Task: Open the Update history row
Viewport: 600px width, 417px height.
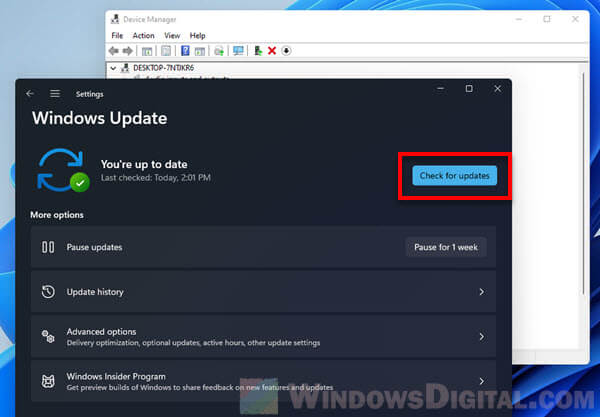Action: [x=263, y=292]
